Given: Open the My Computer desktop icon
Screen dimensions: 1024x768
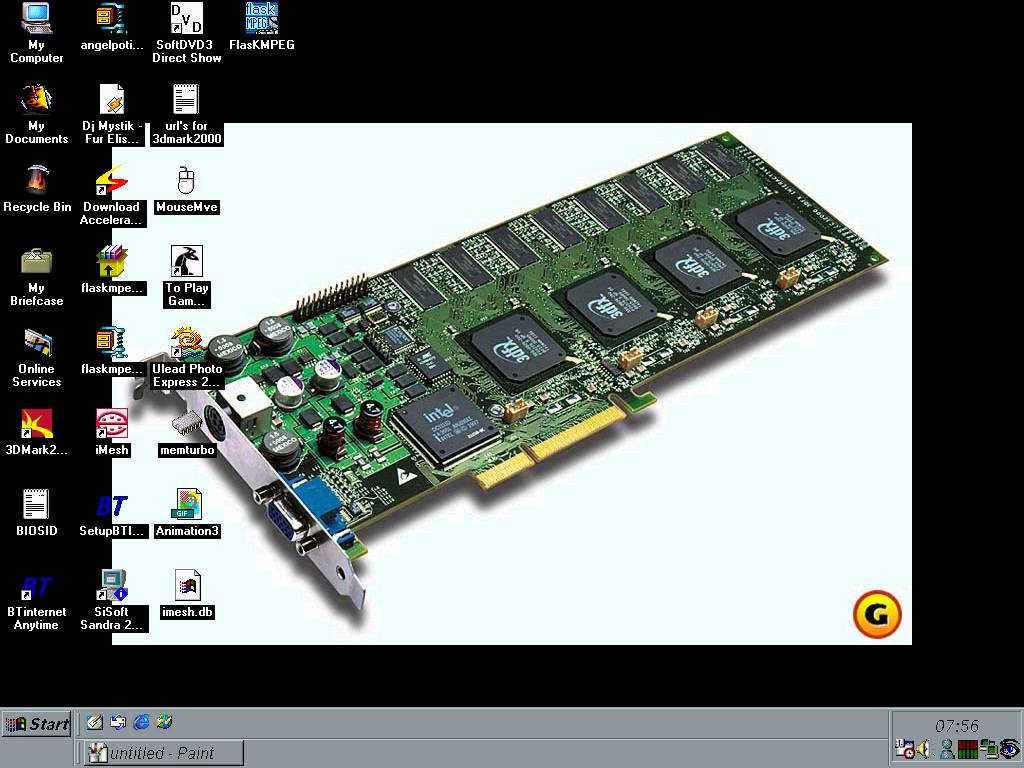Looking at the screenshot, I should click(36, 18).
